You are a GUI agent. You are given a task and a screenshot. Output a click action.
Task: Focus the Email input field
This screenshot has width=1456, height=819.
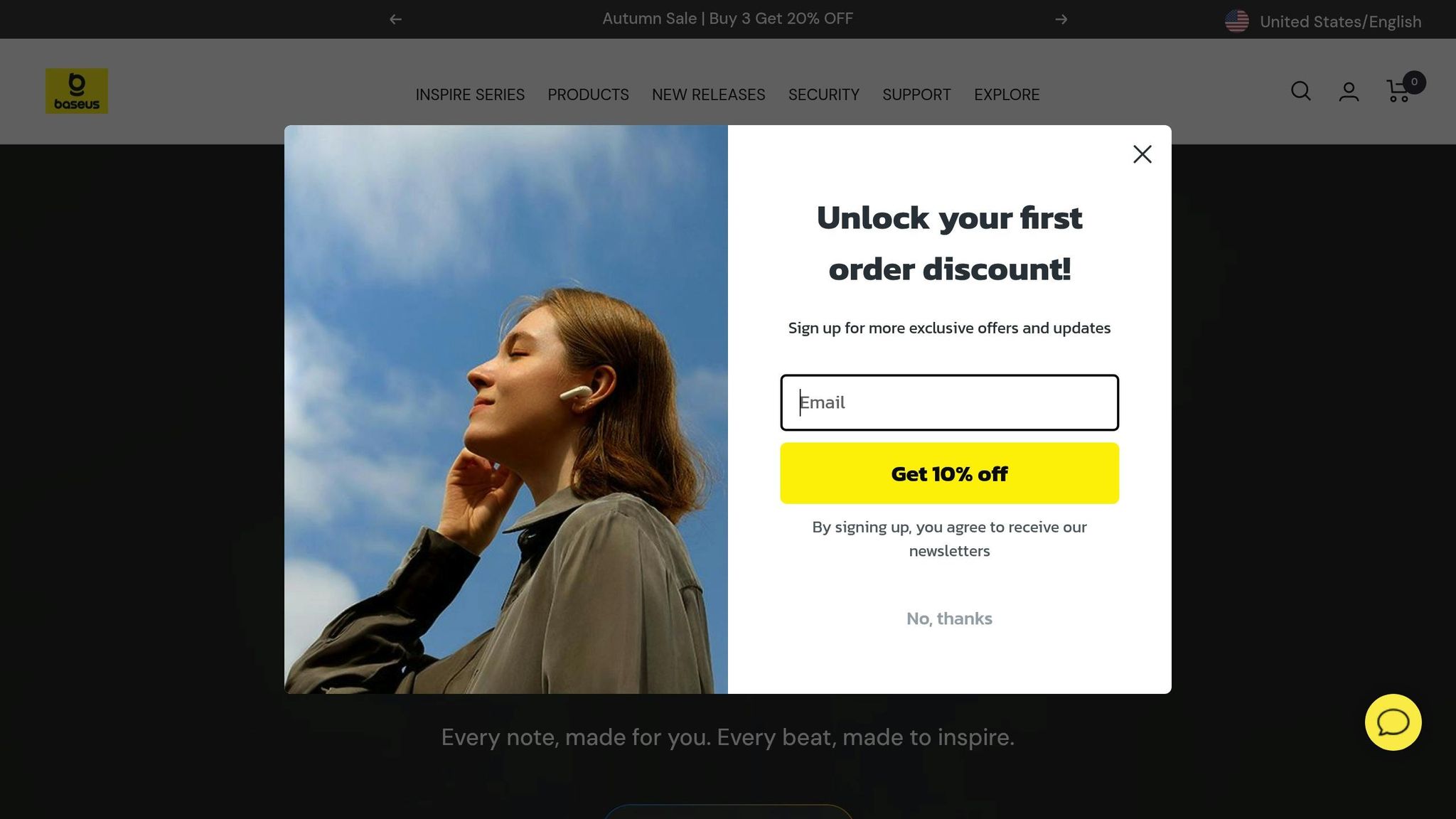click(x=949, y=402)
